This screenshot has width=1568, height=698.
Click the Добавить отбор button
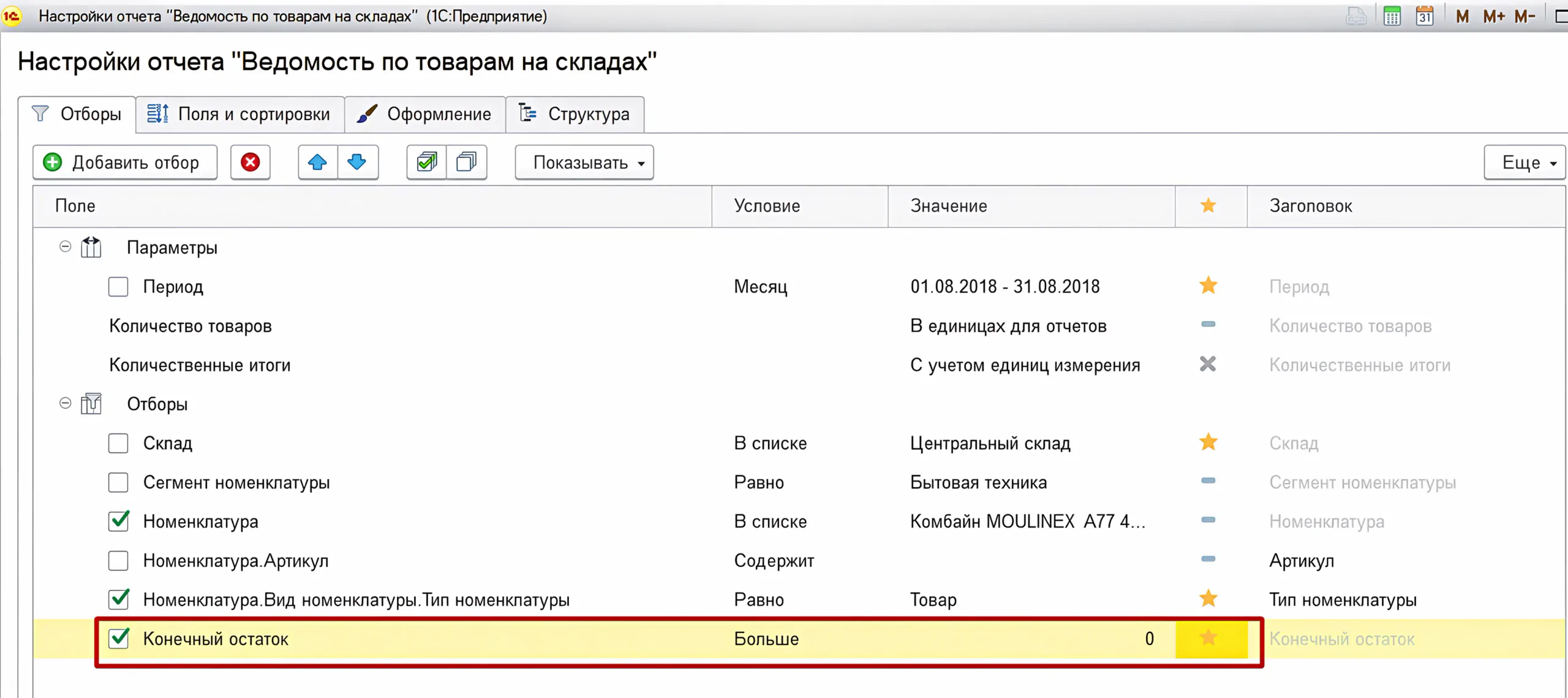click(125, 162)
